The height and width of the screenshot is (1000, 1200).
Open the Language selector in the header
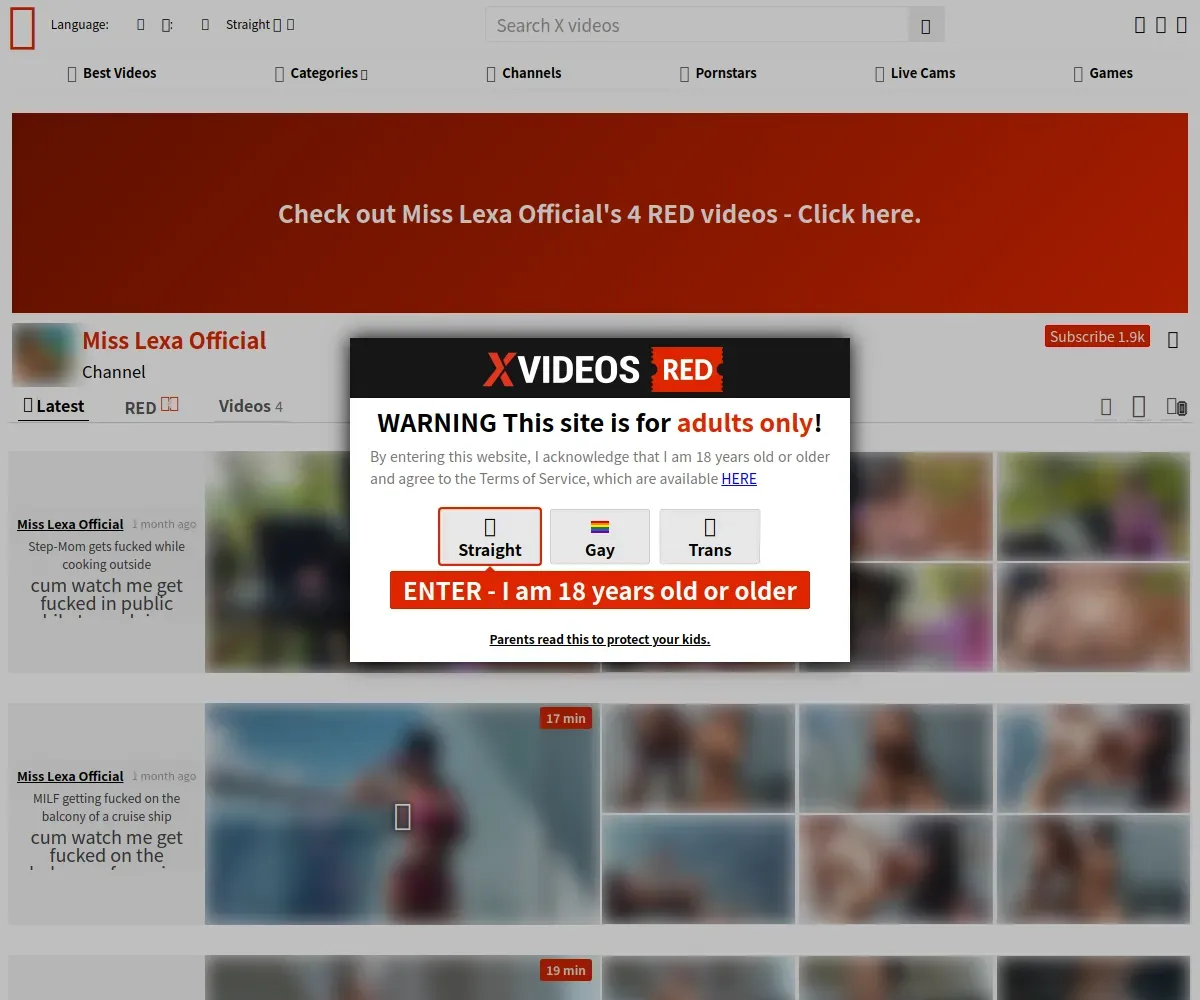click(x=111, y=25)
